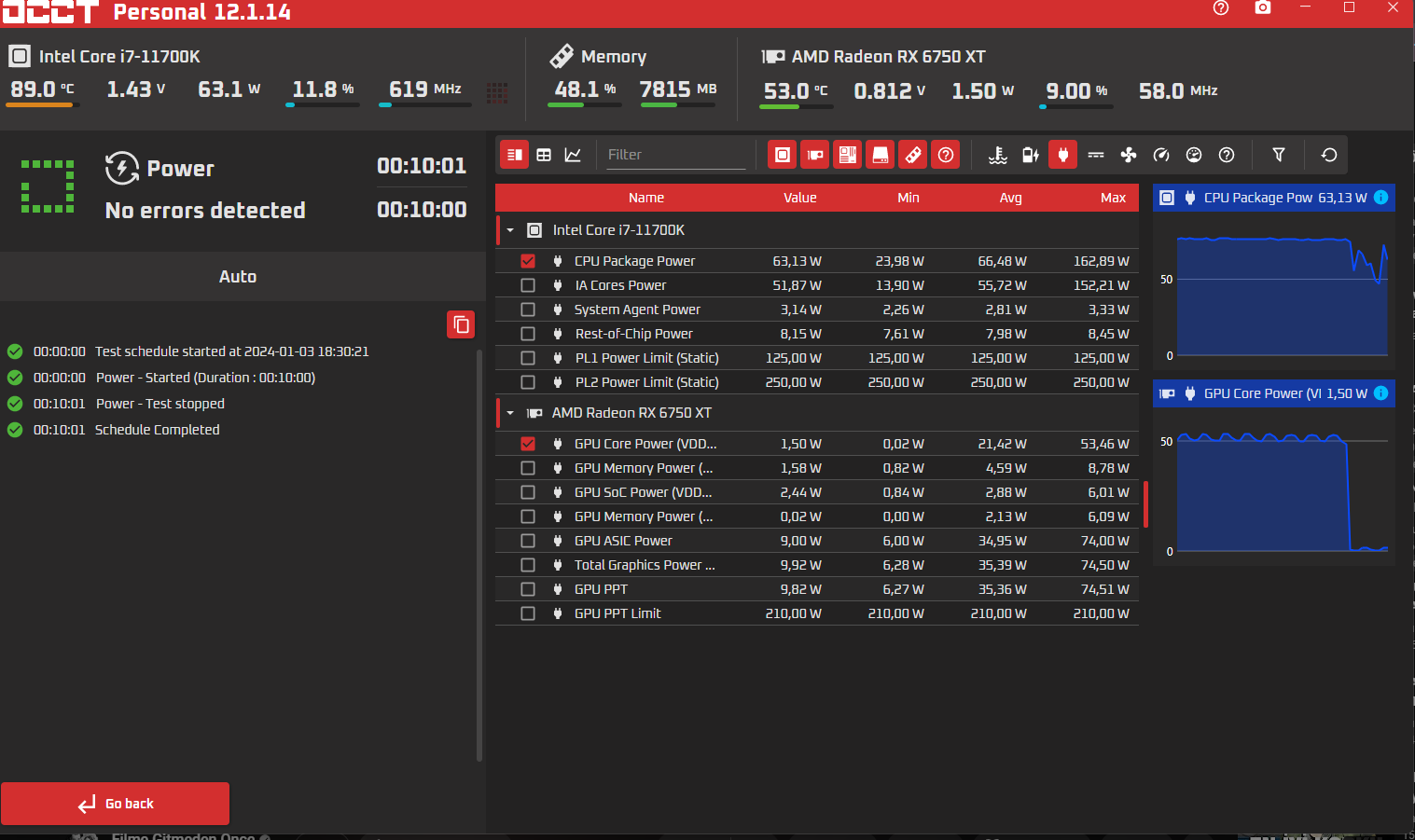Screen dimensions: 1415x840
Task: Toggle the power plug sensor filter
Action: coord(1063,155)
